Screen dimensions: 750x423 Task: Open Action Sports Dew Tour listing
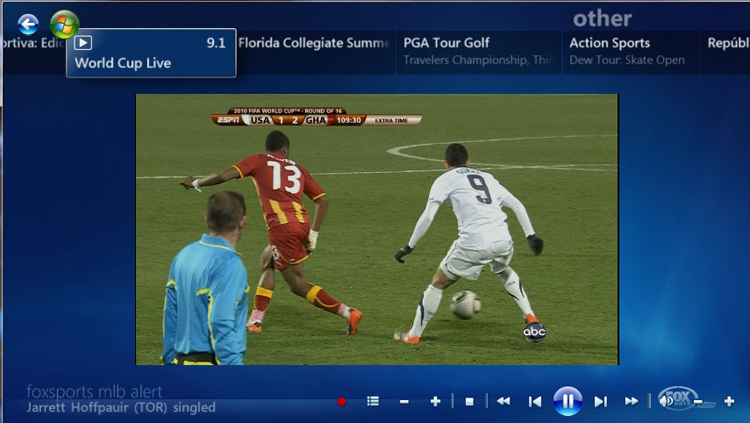632,52
